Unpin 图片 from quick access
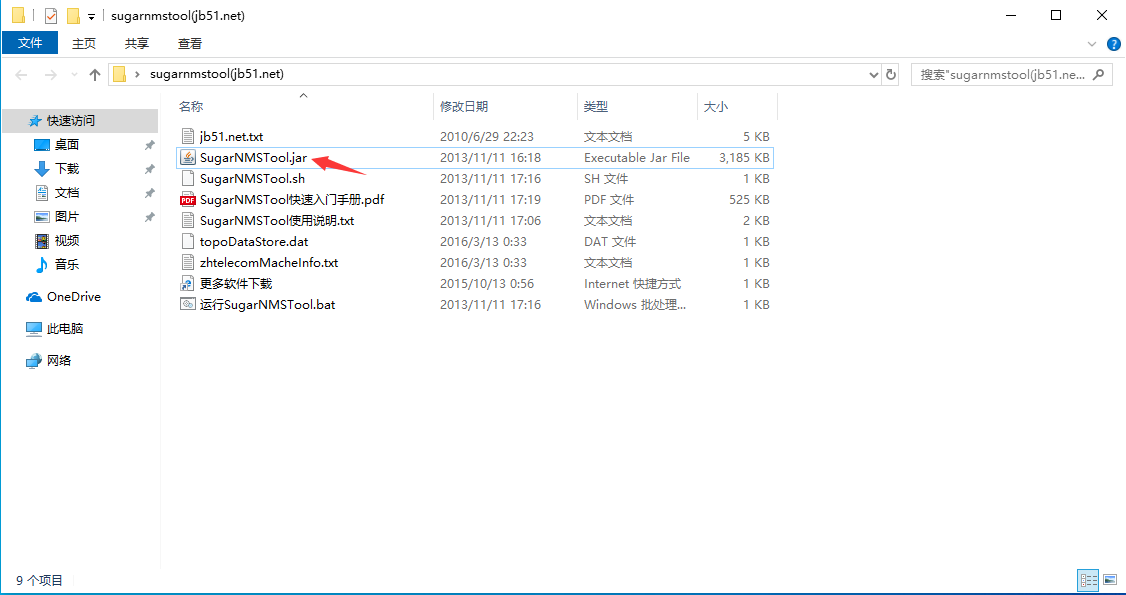Viewport: 1126px width, 595px height. (x=149, y=217)
